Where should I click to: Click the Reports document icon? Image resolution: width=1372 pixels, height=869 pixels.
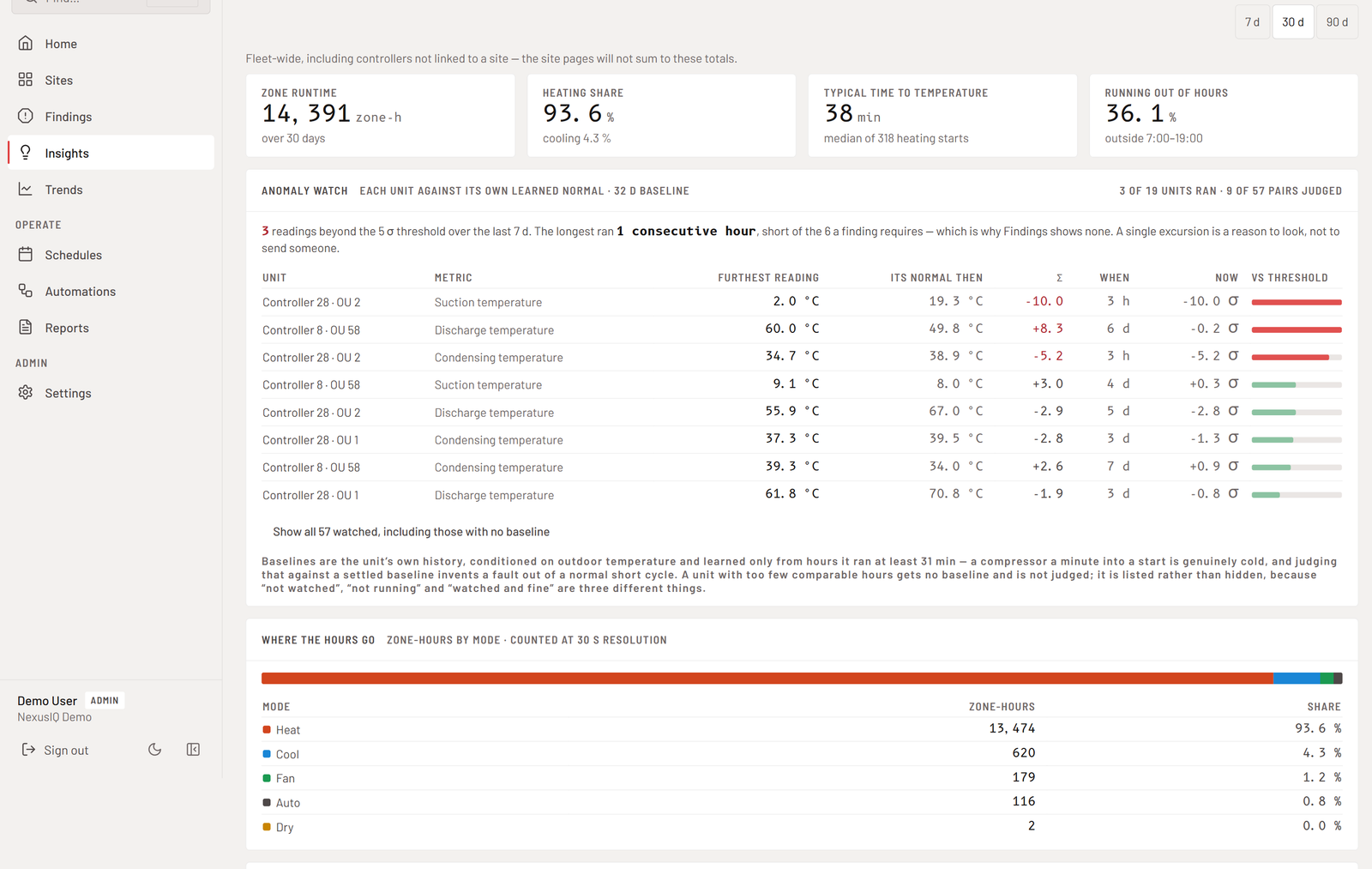click(26, 327)
